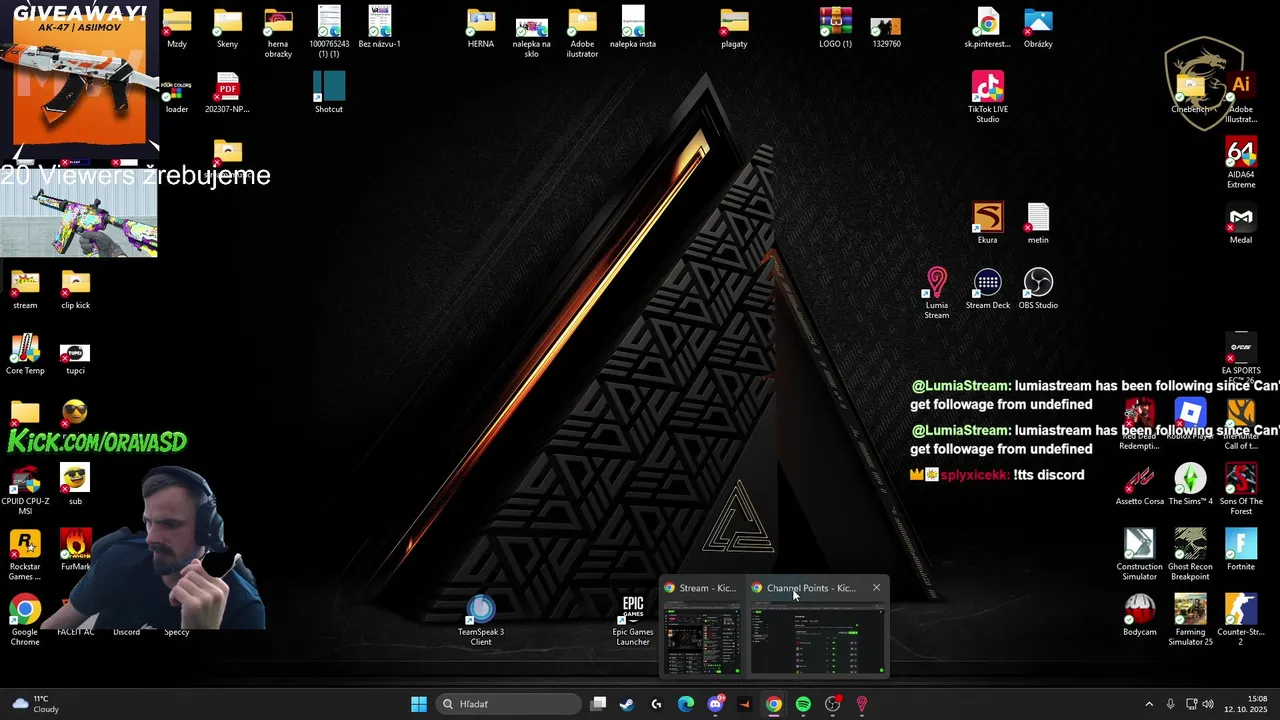The width and height of the screenshot is (1280, 720).
Task: Open the Medal app shortcut
Action: coord(1241,223)
